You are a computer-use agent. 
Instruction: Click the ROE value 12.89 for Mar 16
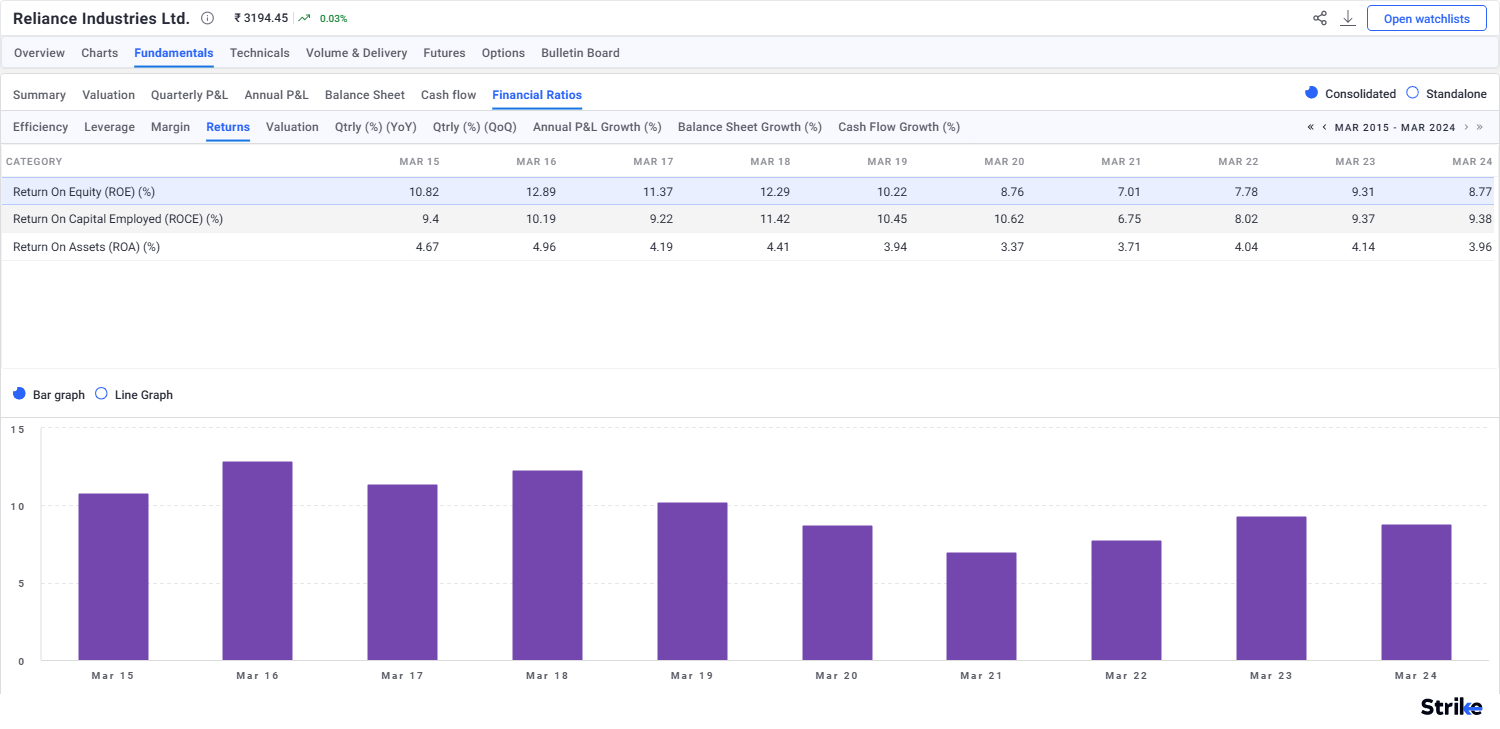coord(541,191)
